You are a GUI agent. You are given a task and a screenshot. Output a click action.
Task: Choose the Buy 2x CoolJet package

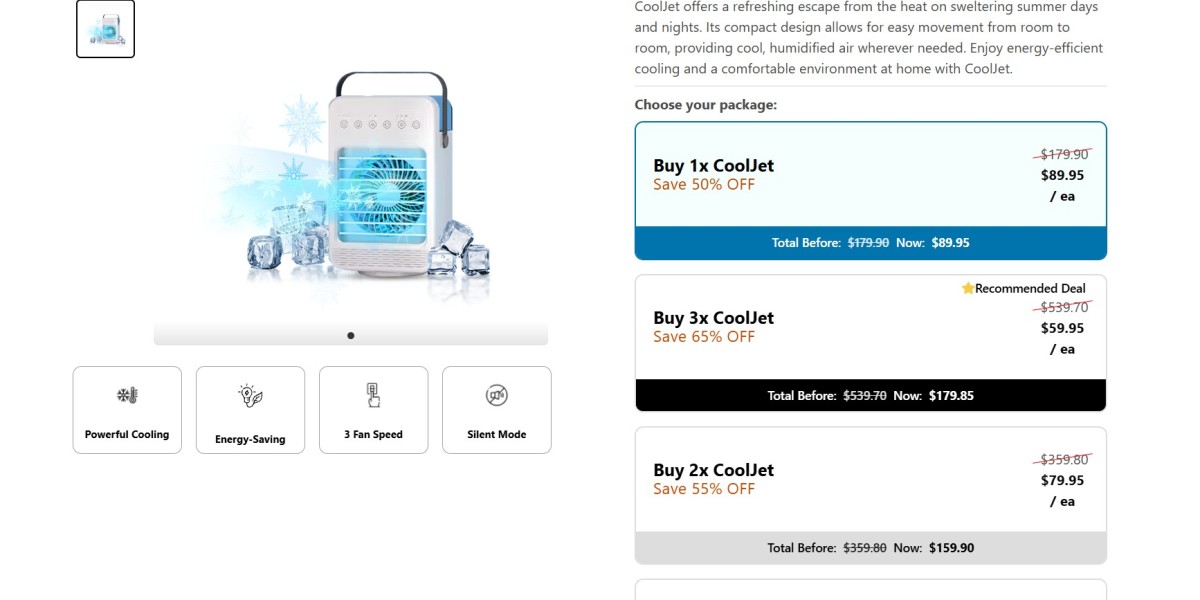click(871, 496)
